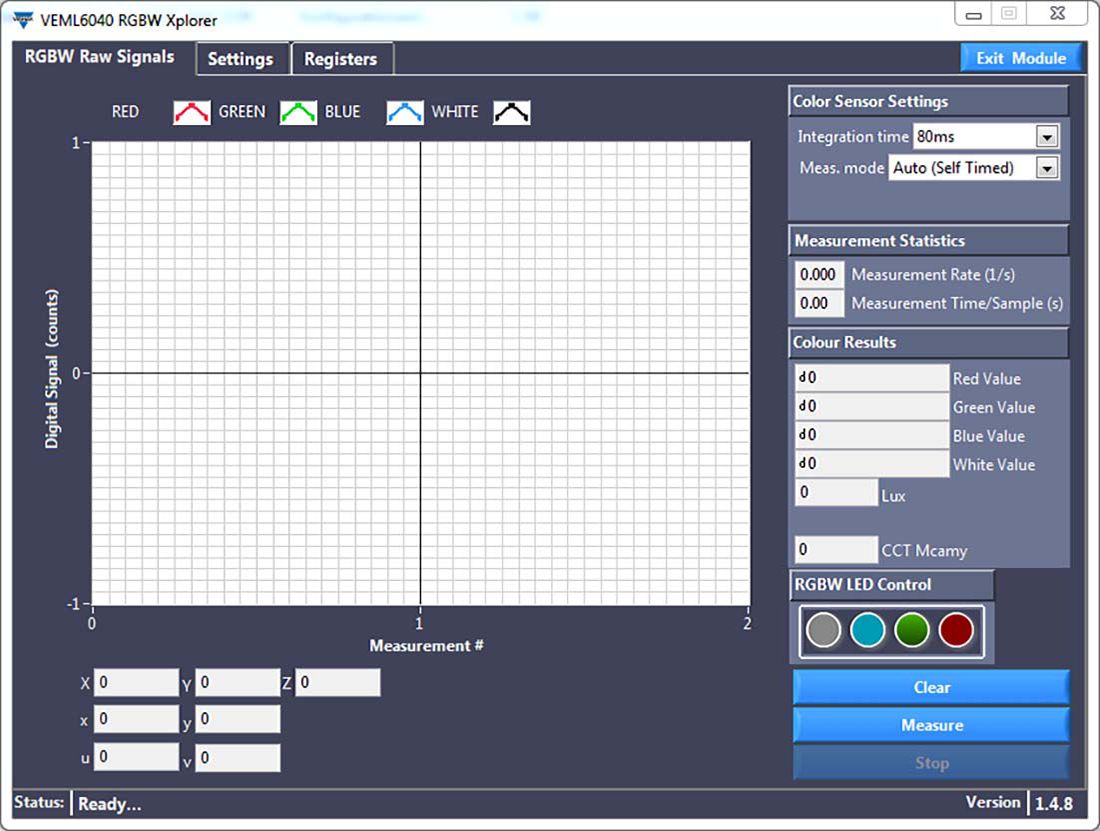Toggle the white LED in RGBW LED Control
This screenshot has height=831, width=1100.
pyautogui.click(x=823, y=629)
